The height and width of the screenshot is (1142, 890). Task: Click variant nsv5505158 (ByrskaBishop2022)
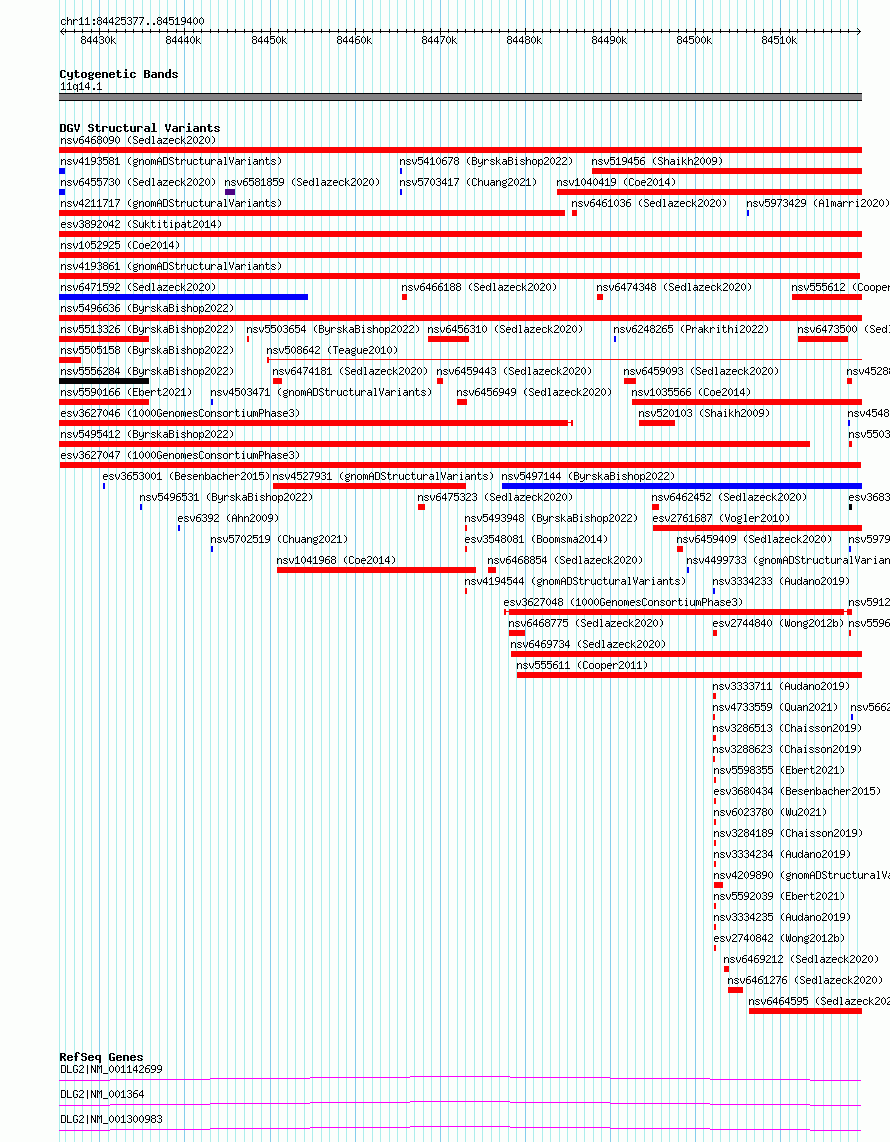click(x=147, y=351)
